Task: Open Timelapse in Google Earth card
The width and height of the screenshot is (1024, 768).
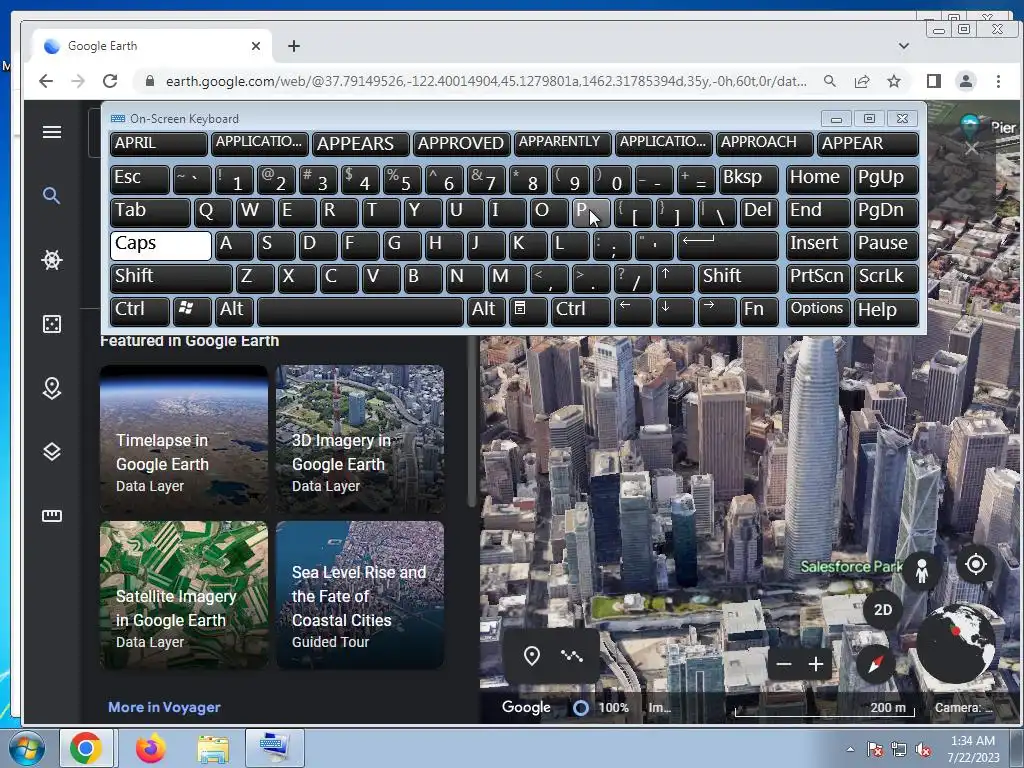Action: pos(184,439)
